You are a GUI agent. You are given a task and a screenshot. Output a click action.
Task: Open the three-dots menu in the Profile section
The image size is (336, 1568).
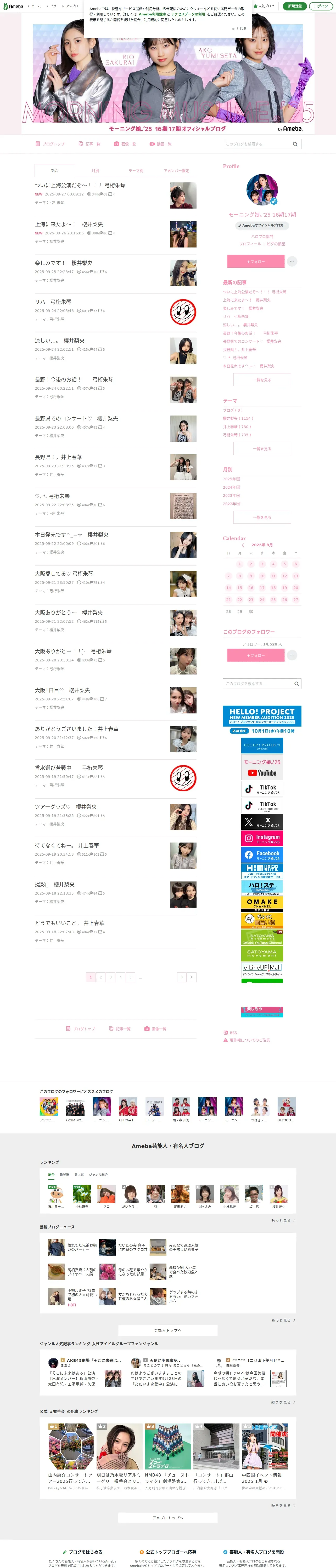point(292,261)
